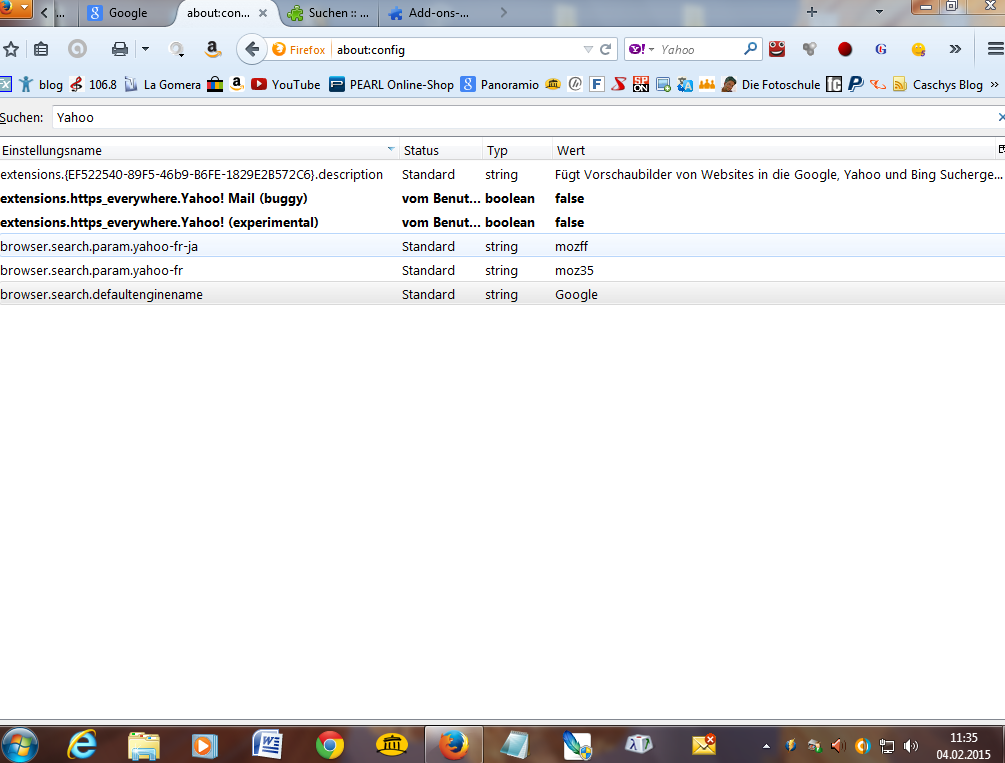The image size is (1005, 763).
Task: Click the blue G addon icon
Action: click(881, 49)
